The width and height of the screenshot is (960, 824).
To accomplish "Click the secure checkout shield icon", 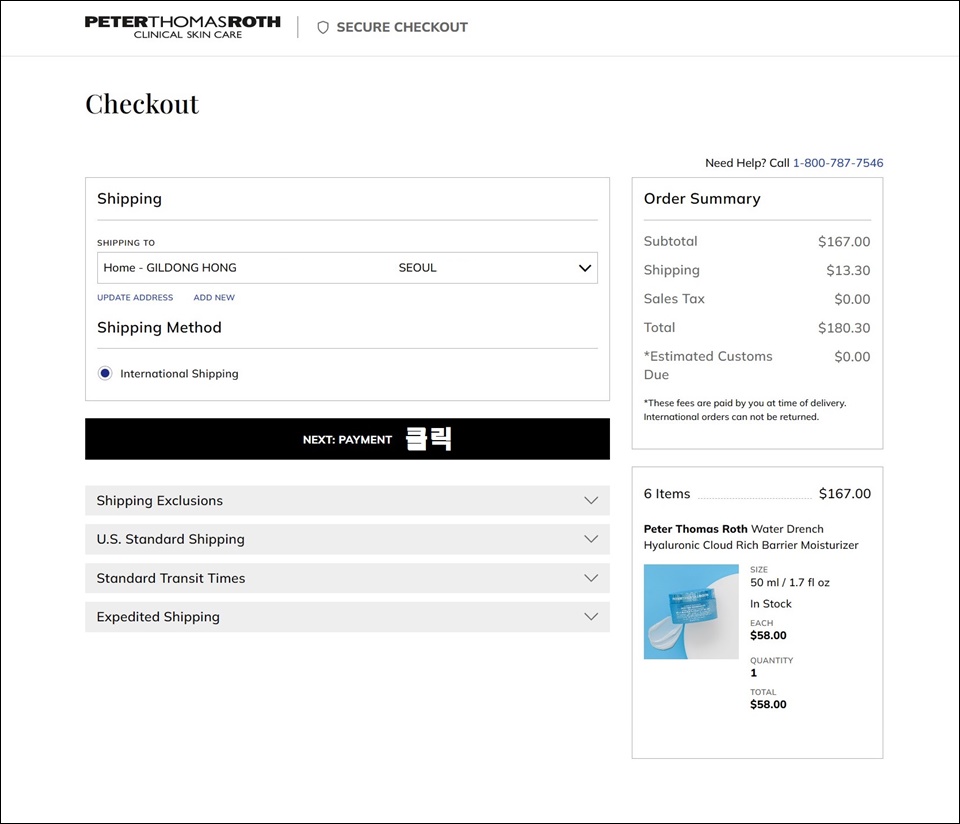I will click(323, 28).
